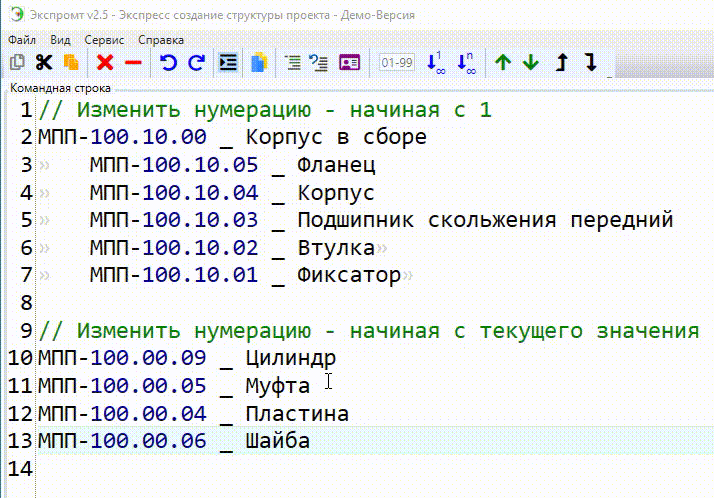The width and height of the screenshot is (714, 498).
Task: Click the blue documents icon
Action: [x=259, y=62]
